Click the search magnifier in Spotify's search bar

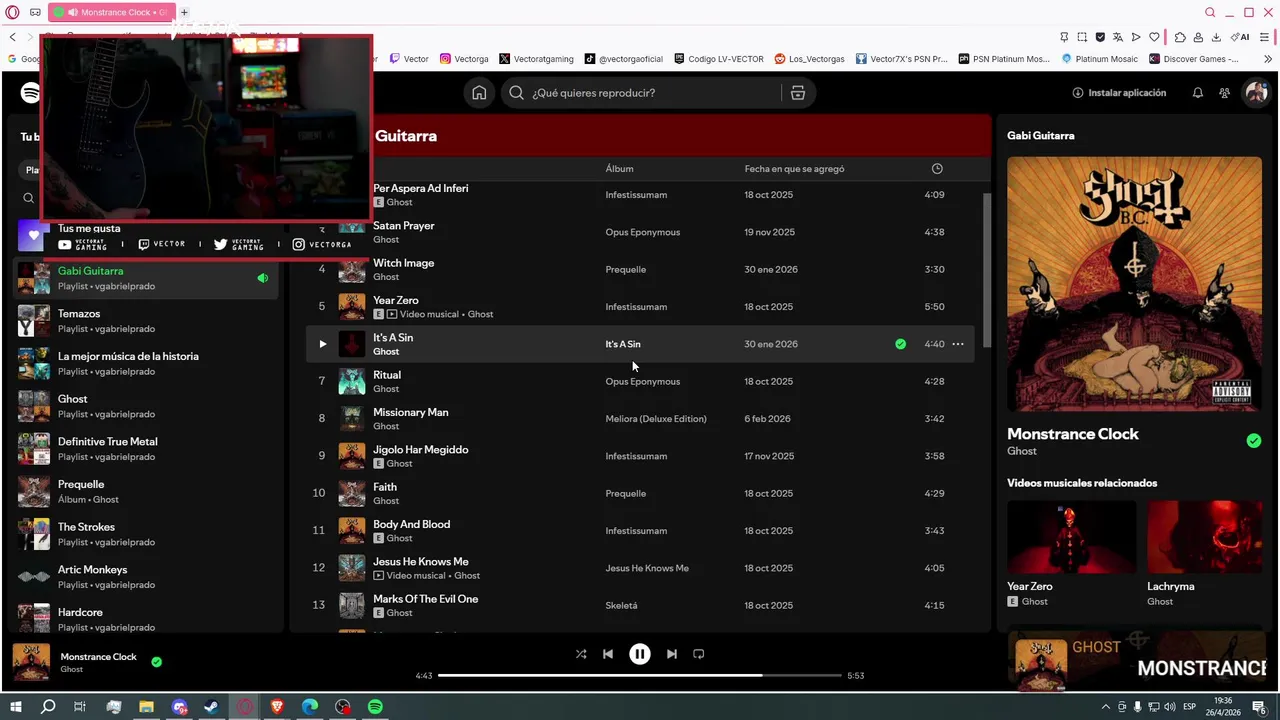coord(516,93)
